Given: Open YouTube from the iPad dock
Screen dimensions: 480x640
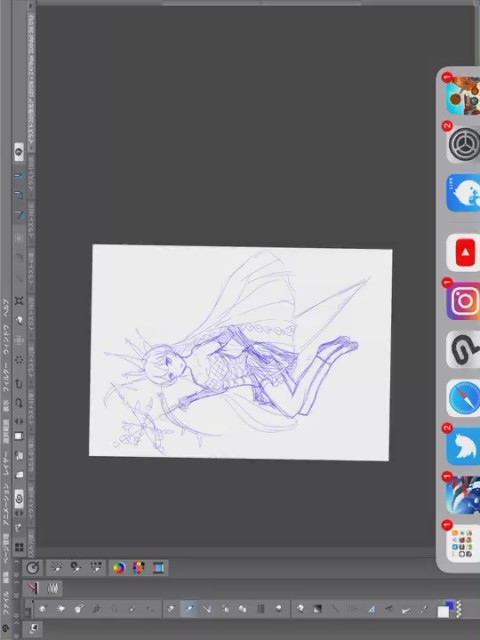Looking at the screenshot, I should [464, 253].
